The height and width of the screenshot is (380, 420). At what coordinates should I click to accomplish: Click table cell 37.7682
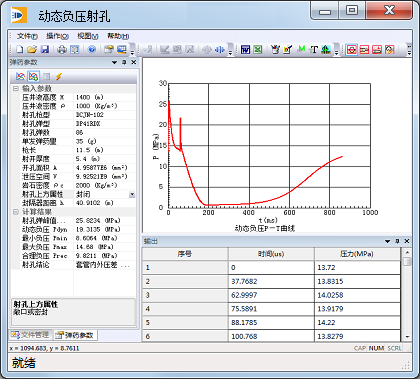[271, 281]
